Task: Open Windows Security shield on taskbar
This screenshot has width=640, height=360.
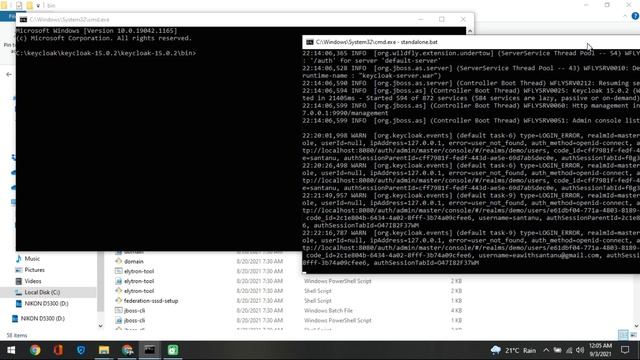Action: 81,350
